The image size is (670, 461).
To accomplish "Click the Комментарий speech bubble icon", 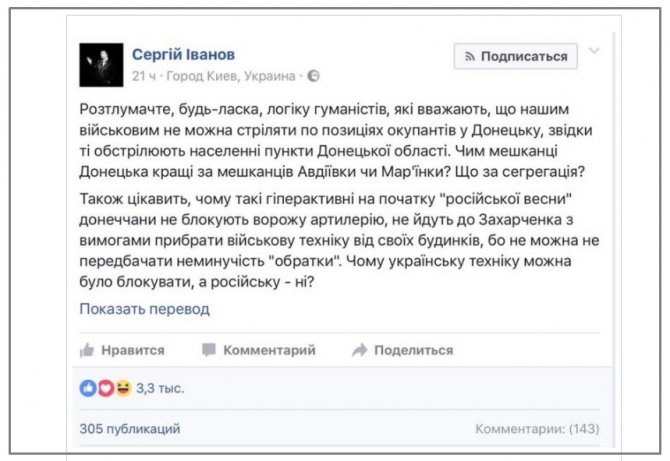I will click(x=209, y=350).
